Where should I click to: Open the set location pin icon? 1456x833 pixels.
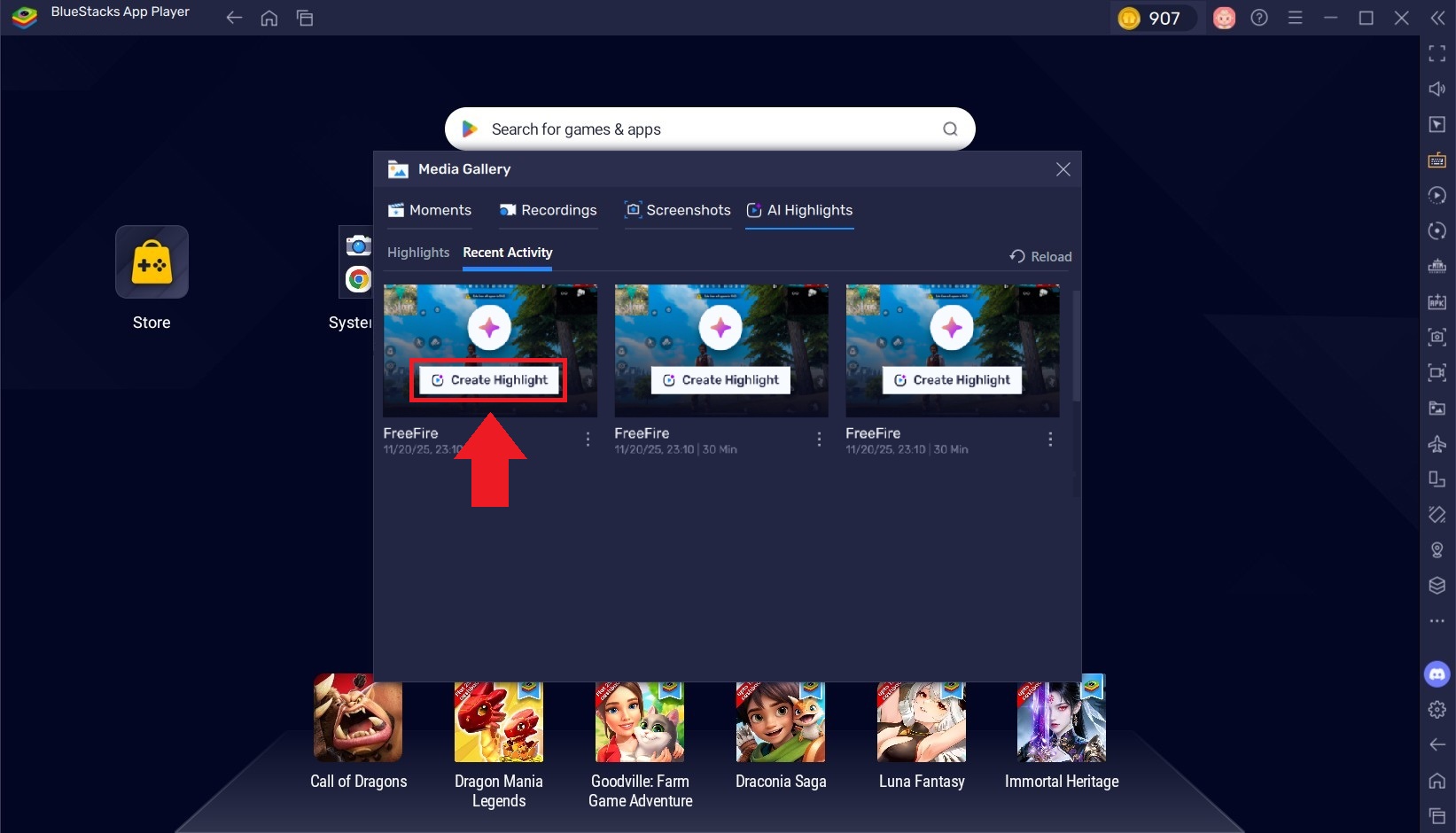[1437, 549]
